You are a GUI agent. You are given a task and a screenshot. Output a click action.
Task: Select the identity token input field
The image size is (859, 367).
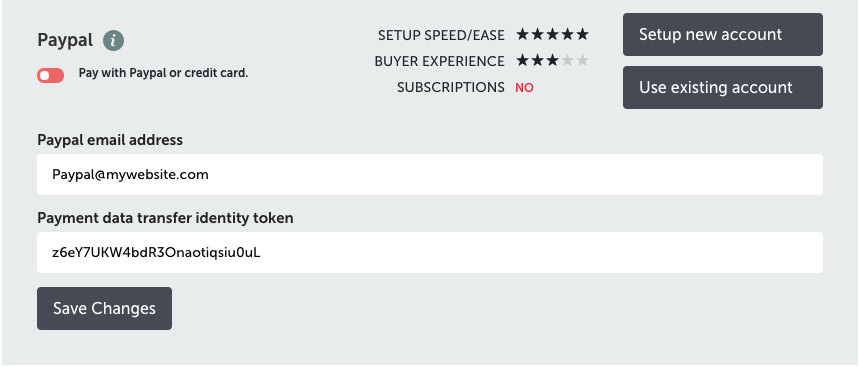430,252
